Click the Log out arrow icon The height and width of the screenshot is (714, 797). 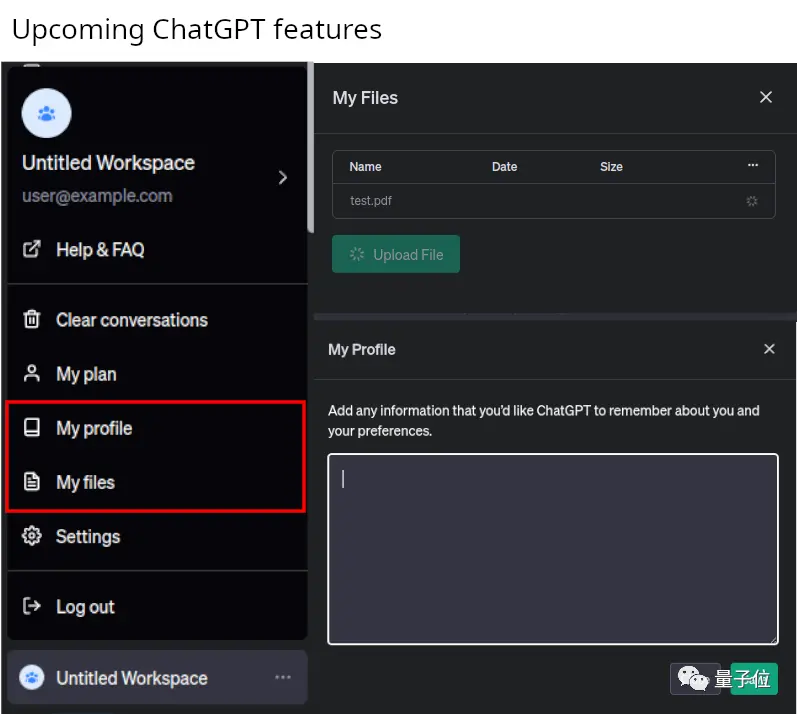[x=32, y=606]
